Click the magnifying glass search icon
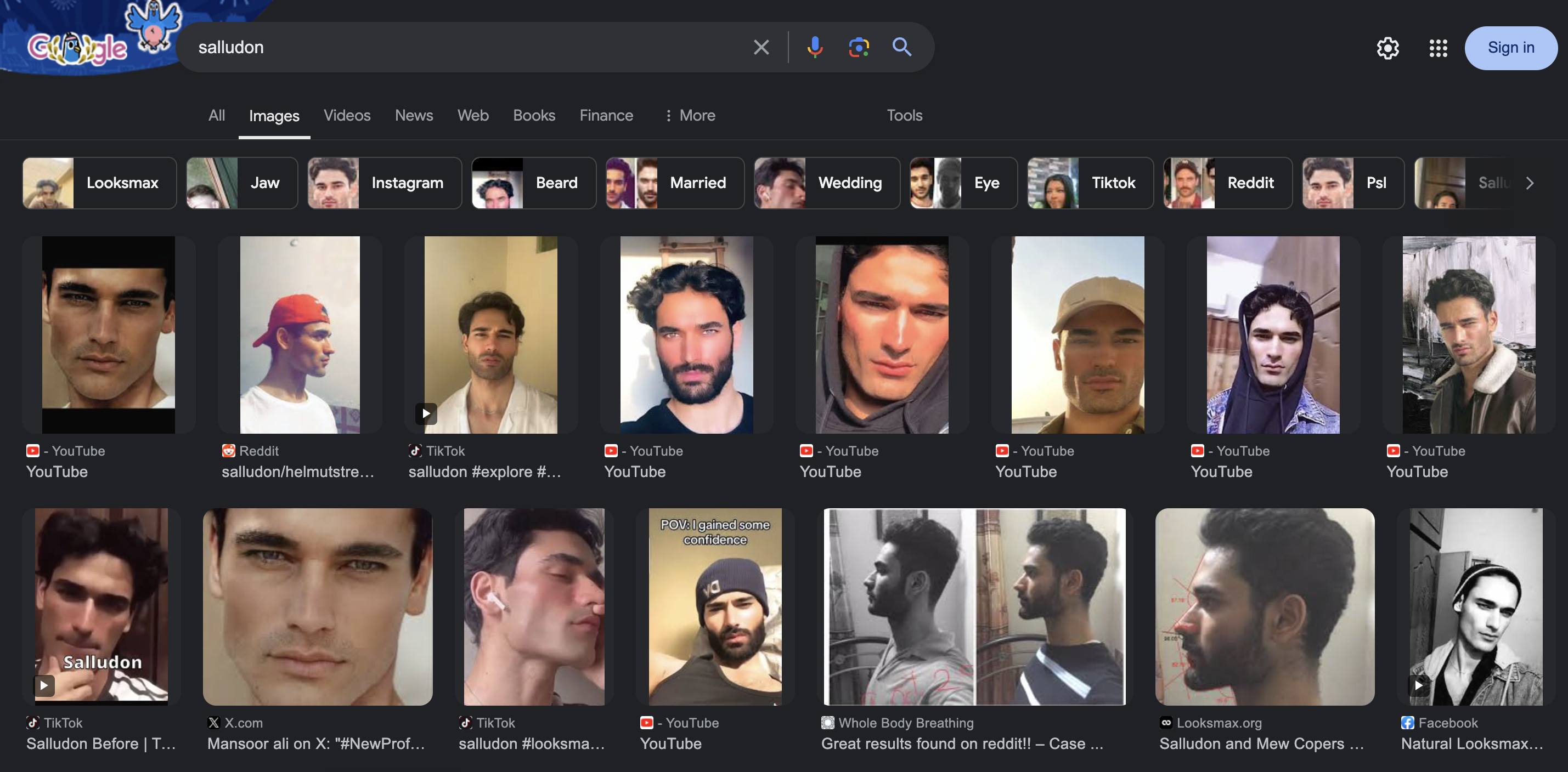 [901, 47]
